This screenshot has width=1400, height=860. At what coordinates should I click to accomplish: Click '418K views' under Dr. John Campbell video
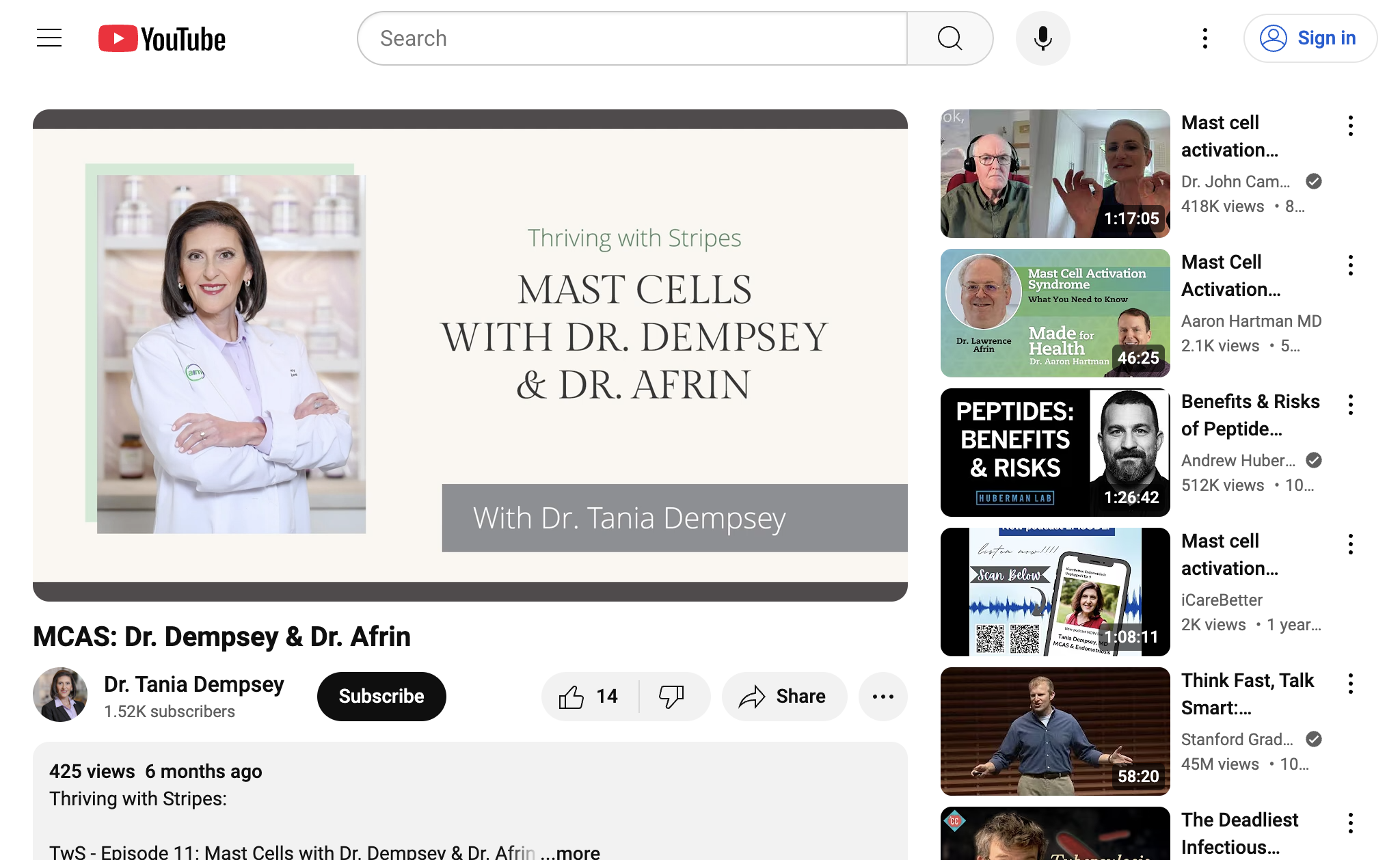1222,206
